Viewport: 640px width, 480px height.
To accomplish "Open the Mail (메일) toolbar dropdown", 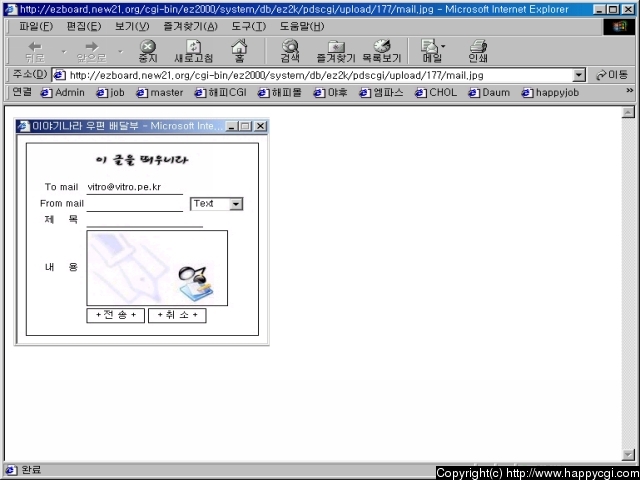I will coord(432,51).
